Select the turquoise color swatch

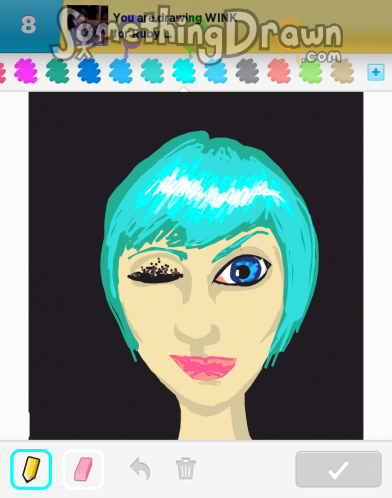click(x=152, y=71)
